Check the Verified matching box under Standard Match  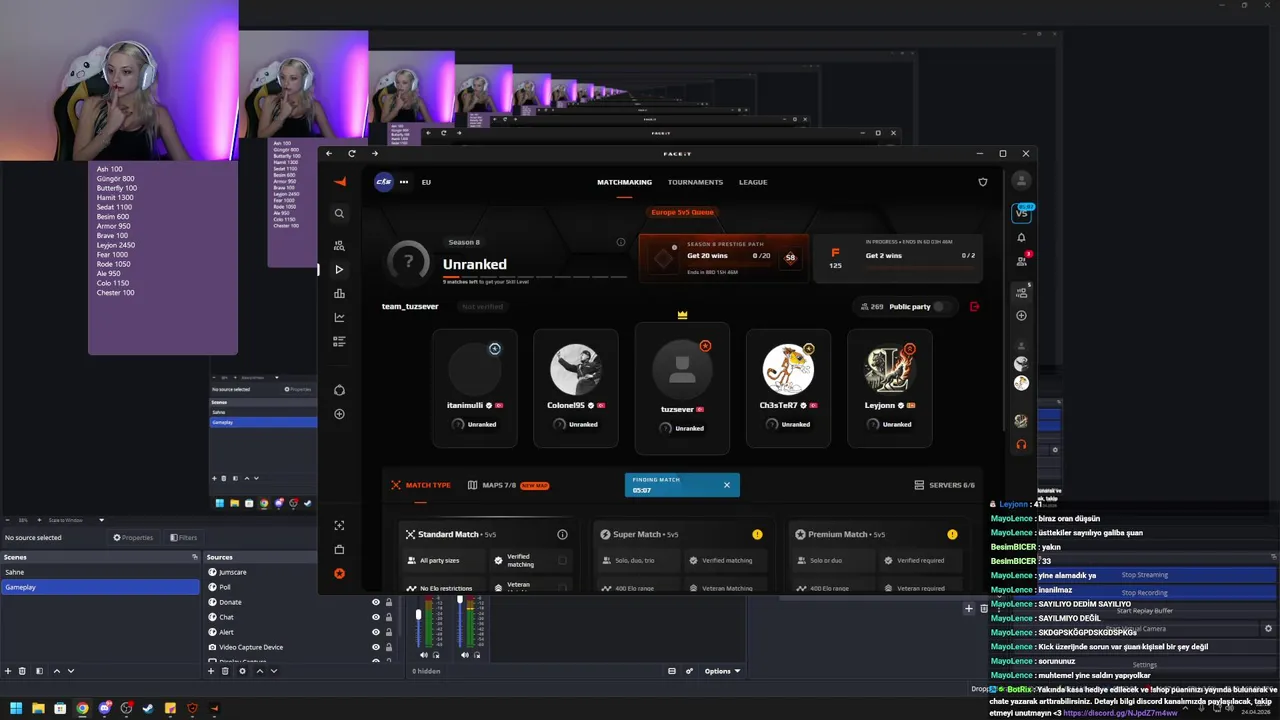562,560
